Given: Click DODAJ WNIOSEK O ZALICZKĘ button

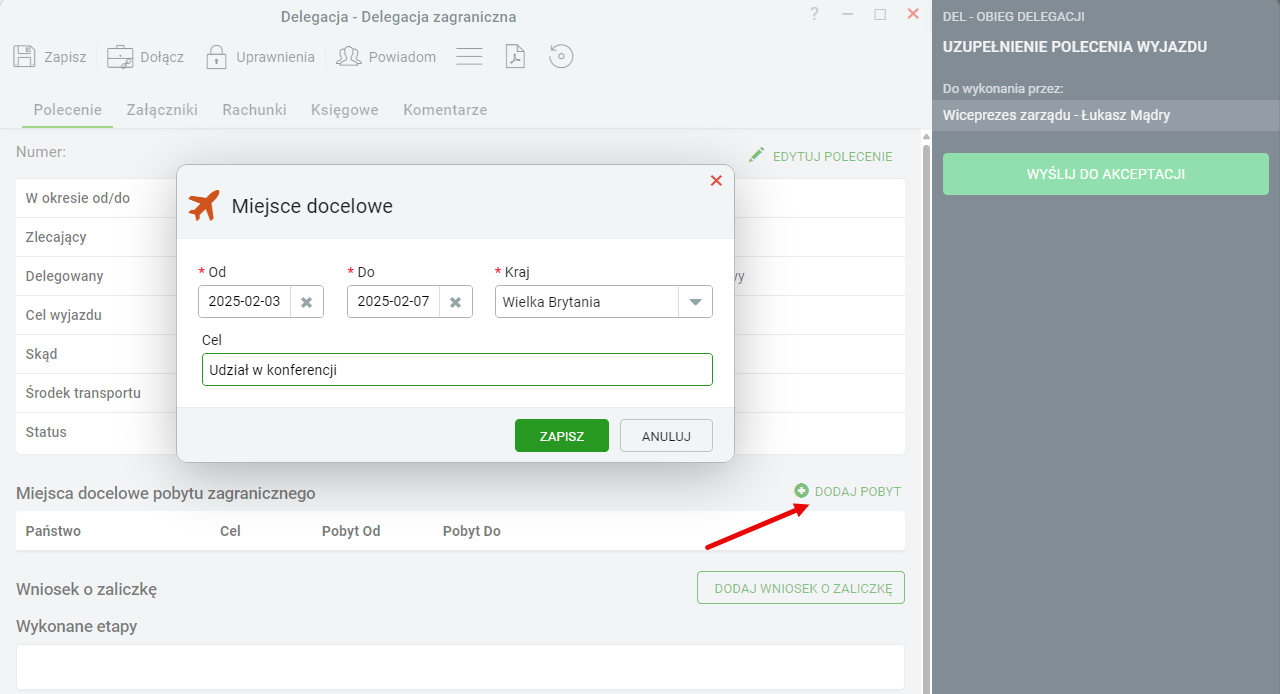Looking at the screenshot, I should pos(801,588).
